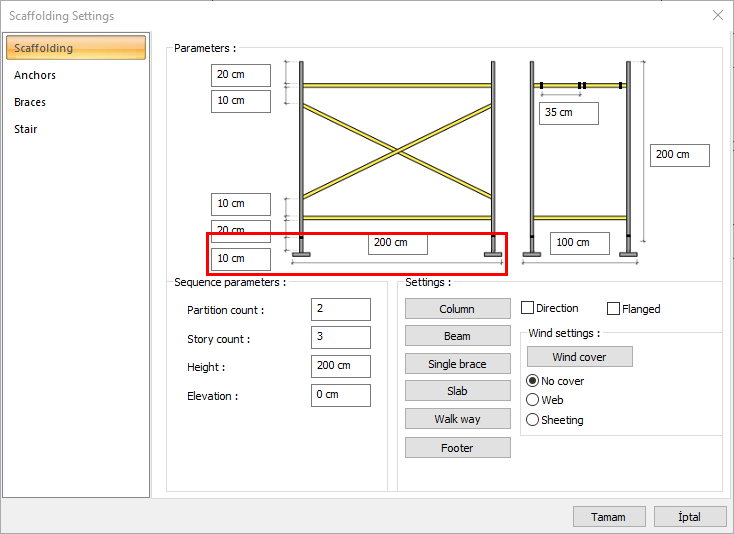Open the Braces settings page

[x=30, y=102]
